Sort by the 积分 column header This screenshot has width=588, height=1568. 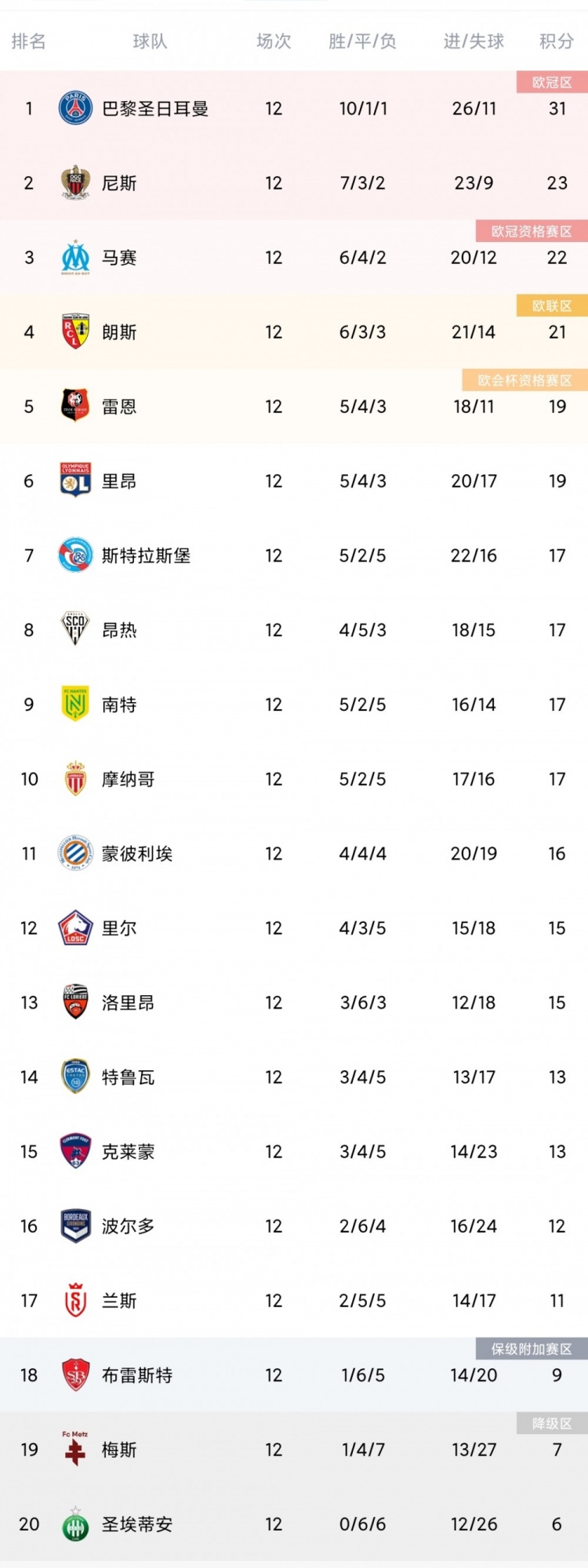(557, 42)
